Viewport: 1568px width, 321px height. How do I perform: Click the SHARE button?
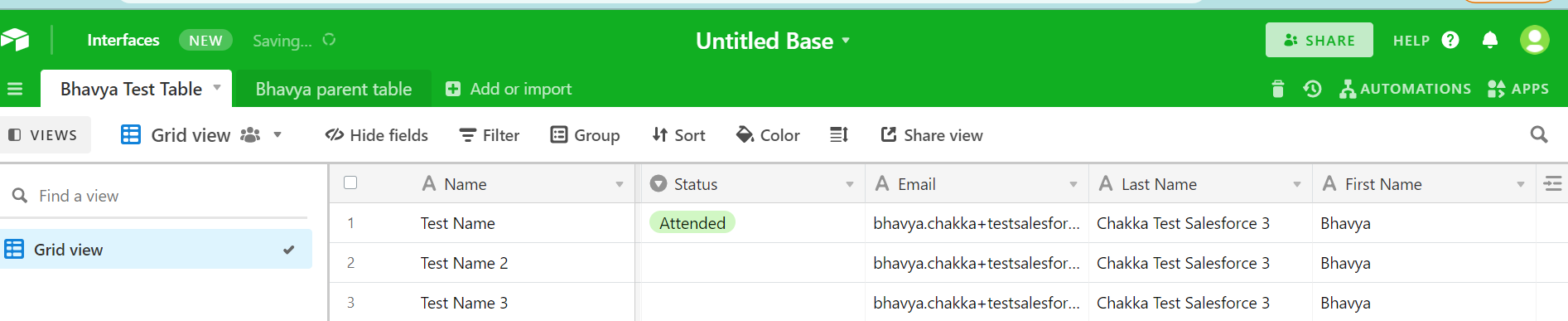(x=1320, y=40)
